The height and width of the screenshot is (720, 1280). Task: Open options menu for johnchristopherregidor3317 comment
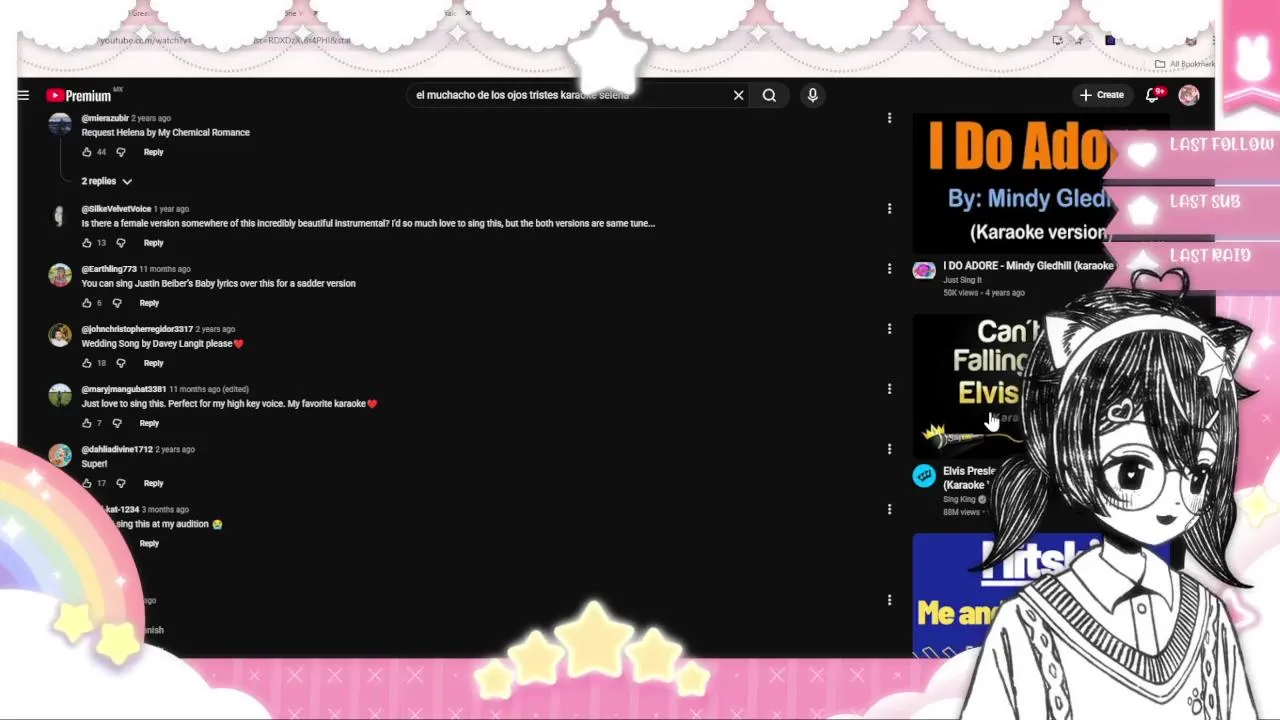pos(889,329)
